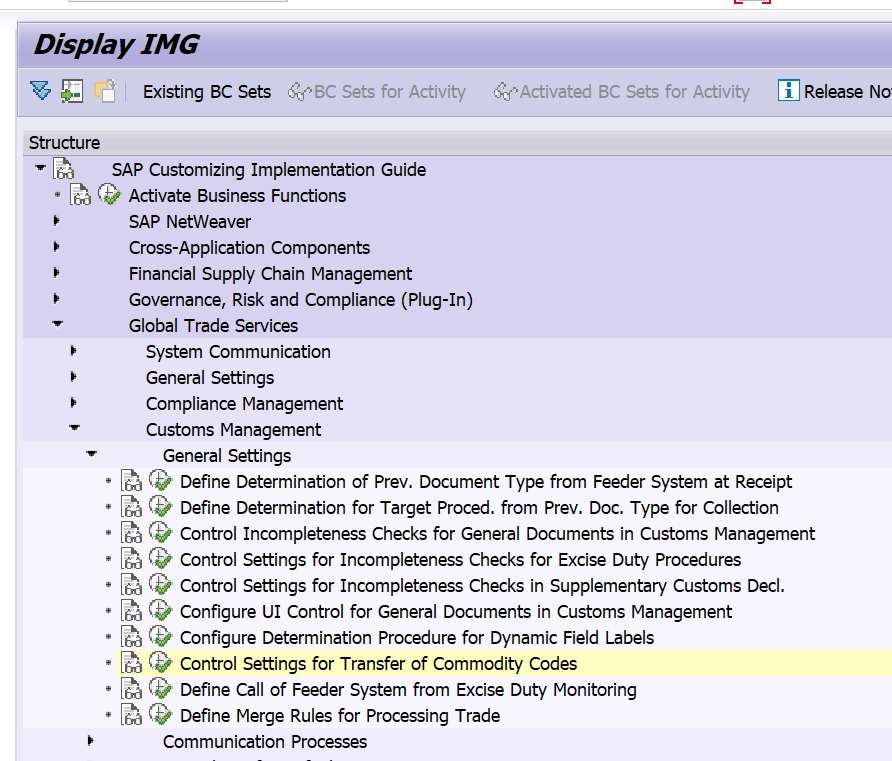Execute Control Incompleteness Checks for General Documents
Screen dimensions: 892x761
pos(160,533)
